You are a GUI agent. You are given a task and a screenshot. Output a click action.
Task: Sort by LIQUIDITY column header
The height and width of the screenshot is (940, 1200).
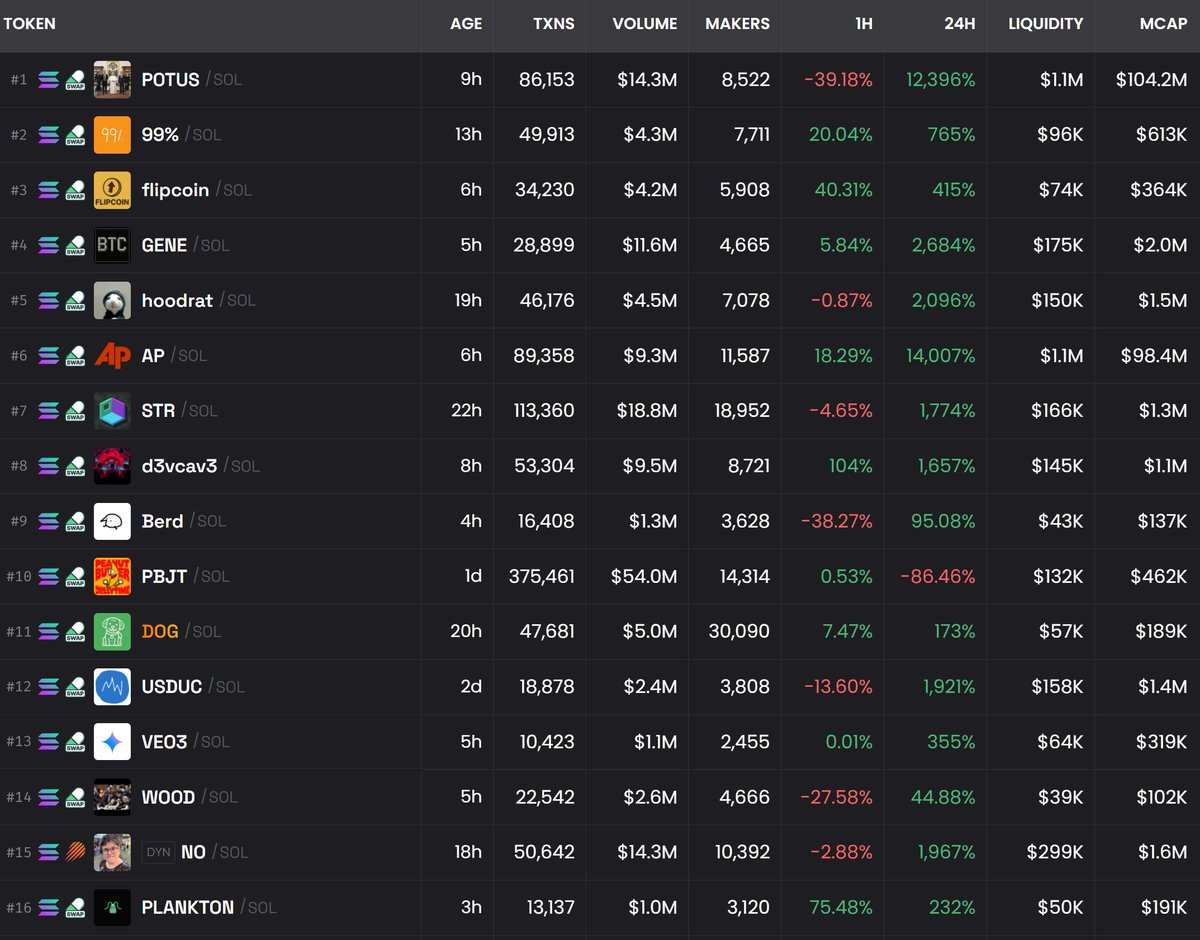click(x=1046, y=24)
